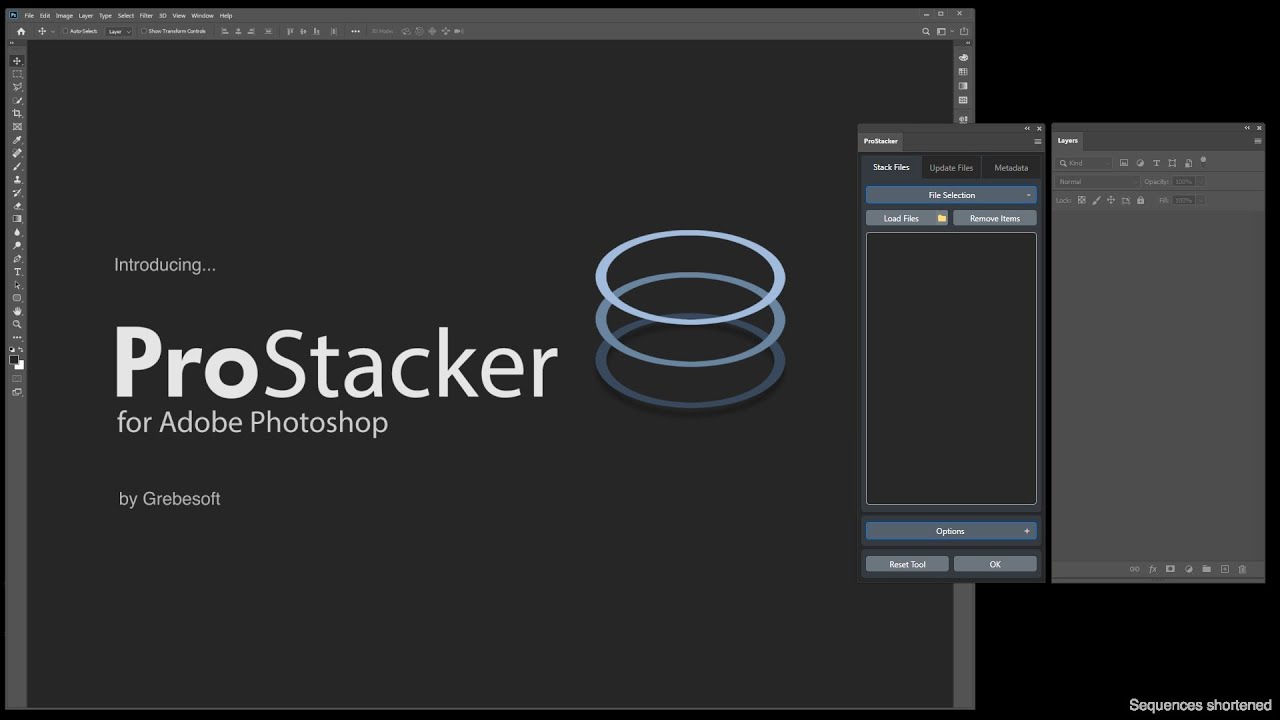Click the Reset Tool button

[x=907, y=564]
